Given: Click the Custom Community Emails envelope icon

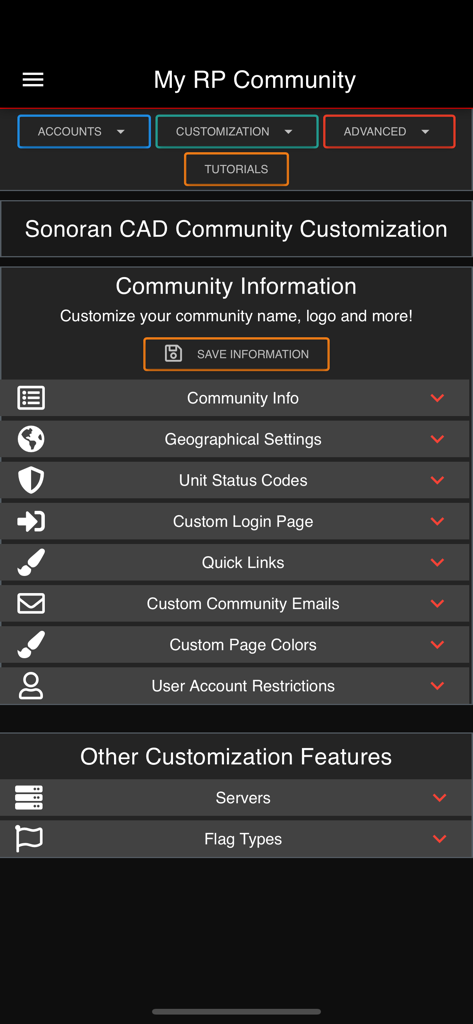Looking at the screenshot, I should (x=31, y=603).
